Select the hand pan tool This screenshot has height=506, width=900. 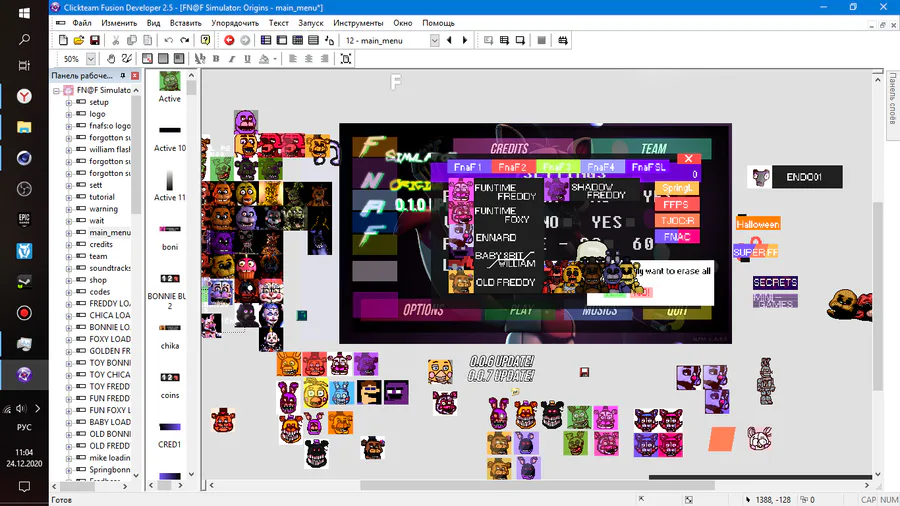(111, 59)
